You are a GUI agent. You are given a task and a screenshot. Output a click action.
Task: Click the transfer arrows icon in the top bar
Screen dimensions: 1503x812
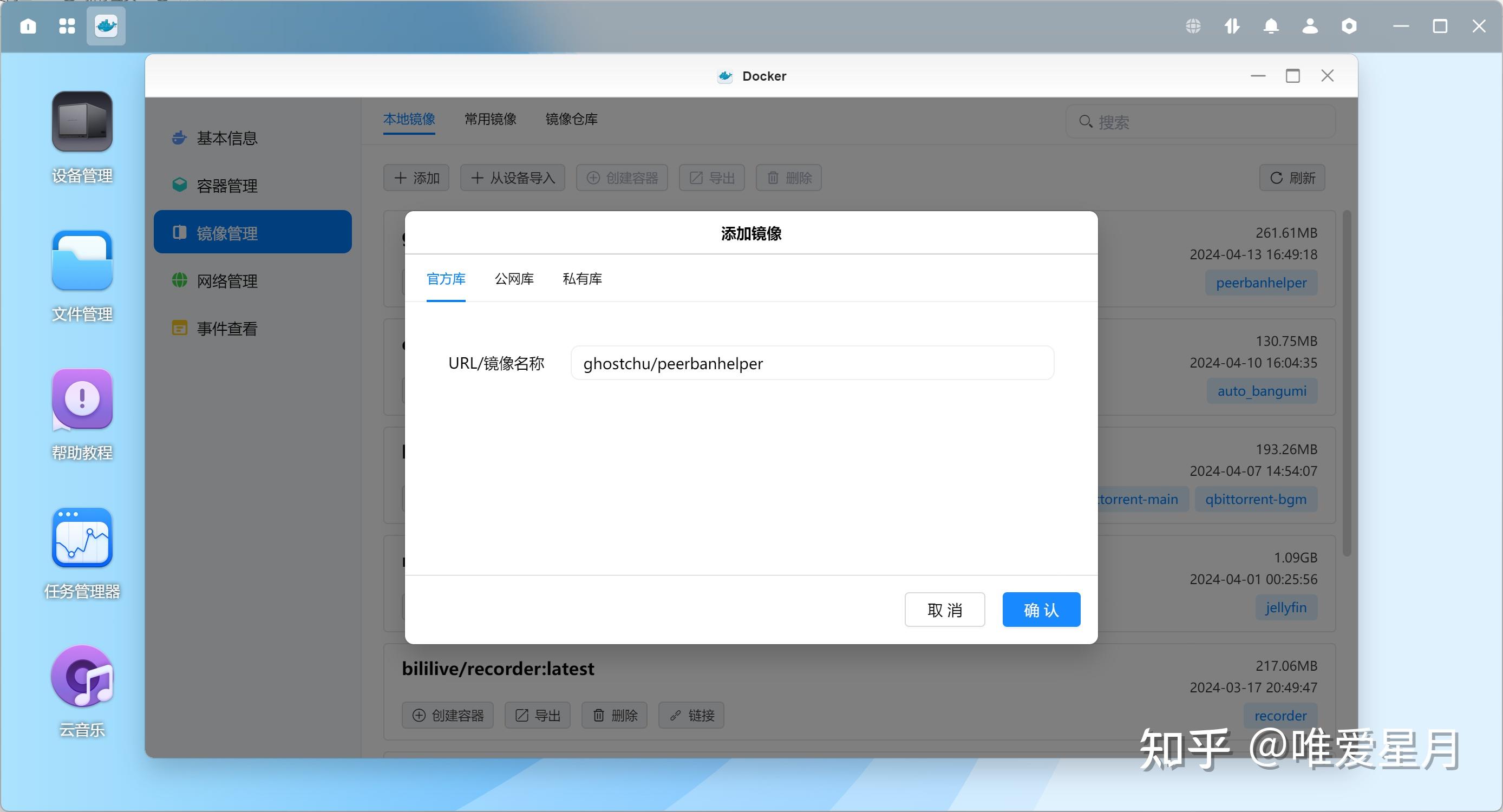pyautogui.click(x=1231, y=26)
